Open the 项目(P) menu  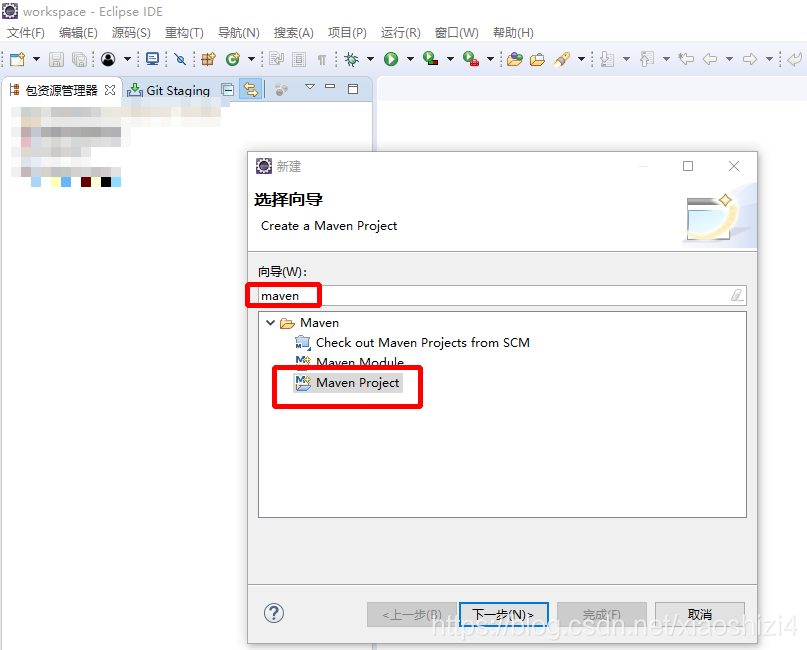click(x=347, y=33)
